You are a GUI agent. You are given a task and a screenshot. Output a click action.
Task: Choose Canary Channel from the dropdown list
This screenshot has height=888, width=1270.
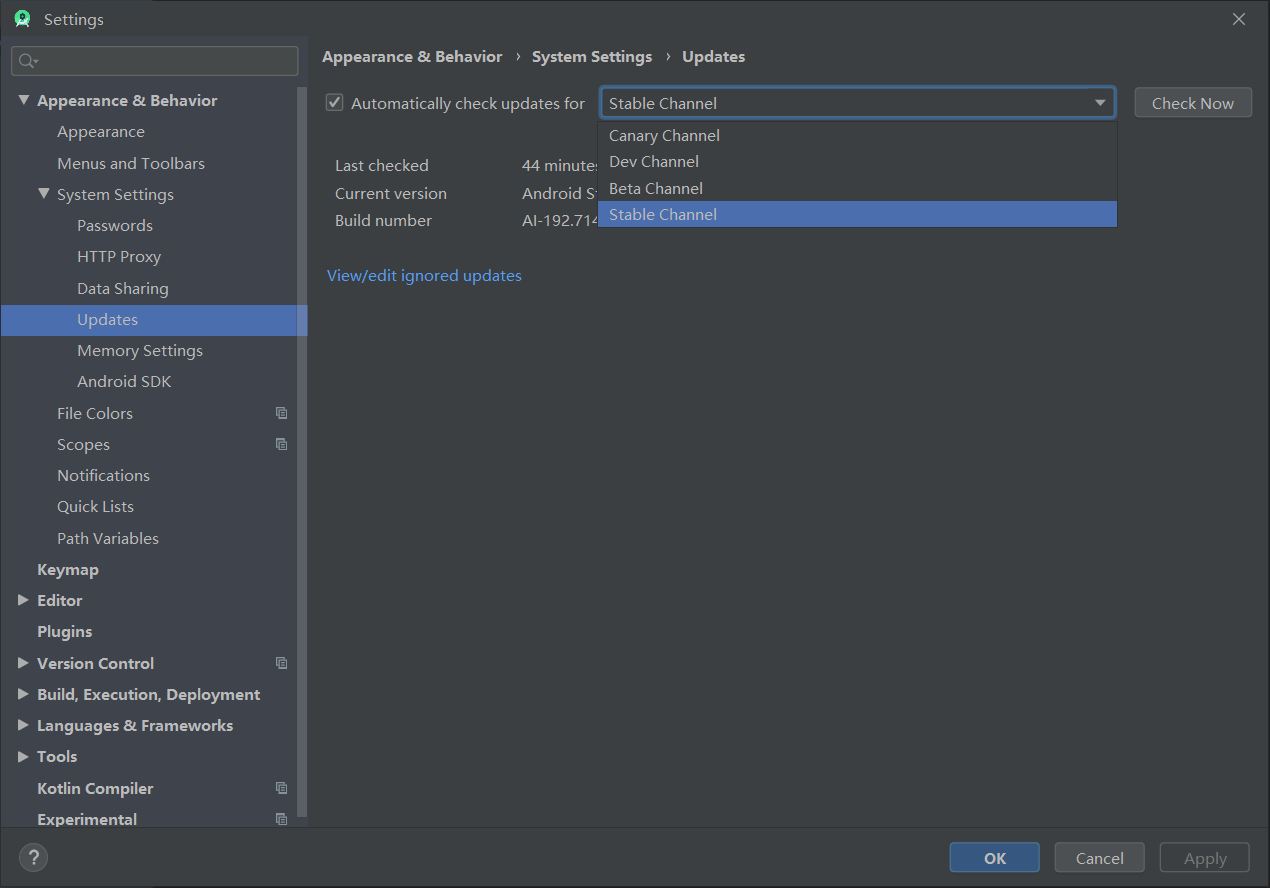(857, 135)
